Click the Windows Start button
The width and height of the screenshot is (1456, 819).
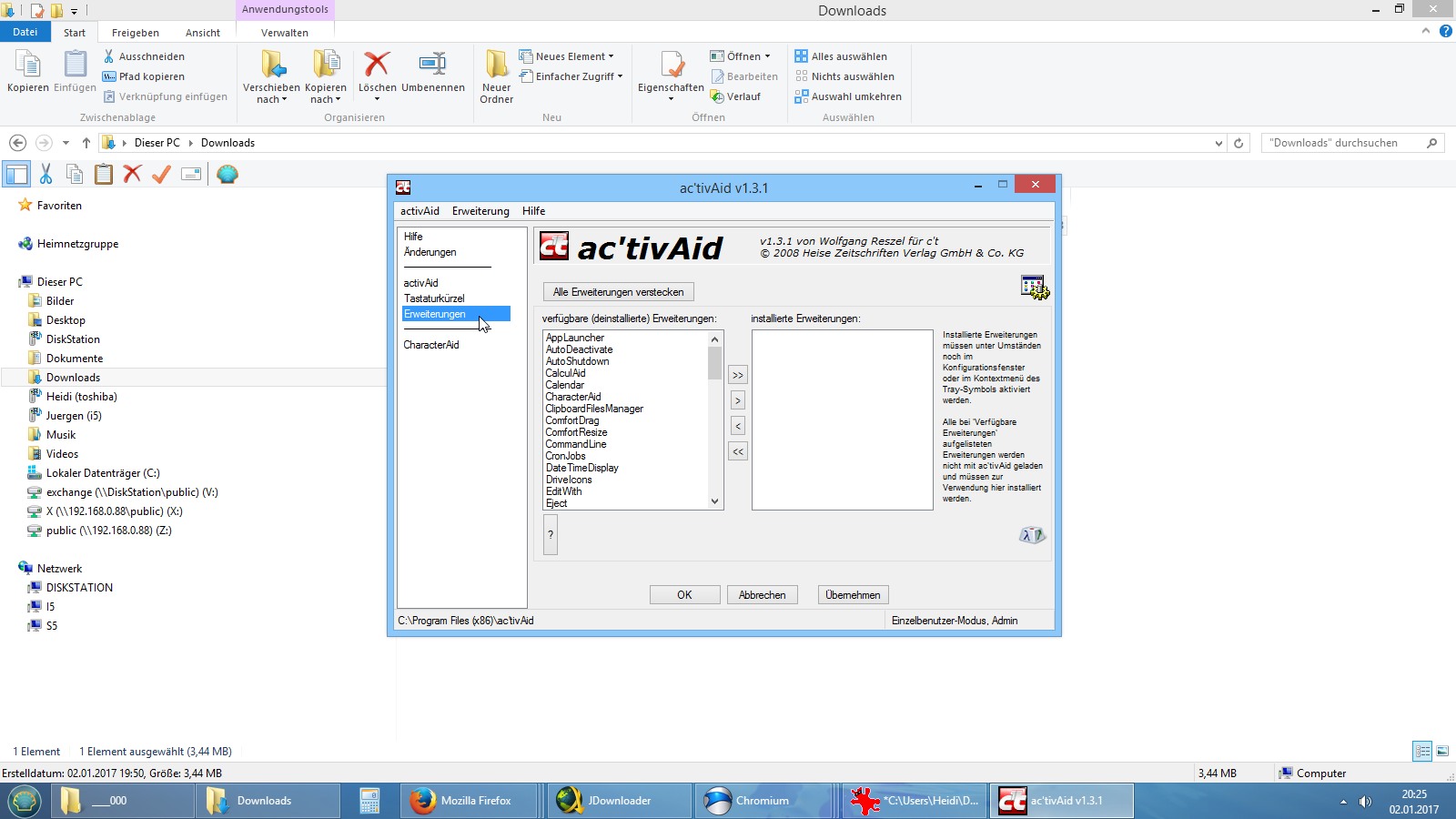click(x=25, y=801)
